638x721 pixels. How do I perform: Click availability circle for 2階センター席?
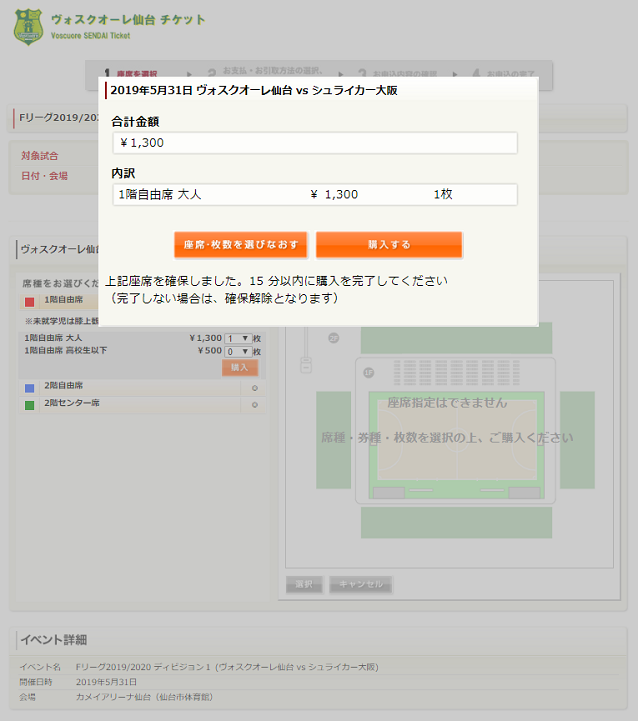click(x=254, y=405)
